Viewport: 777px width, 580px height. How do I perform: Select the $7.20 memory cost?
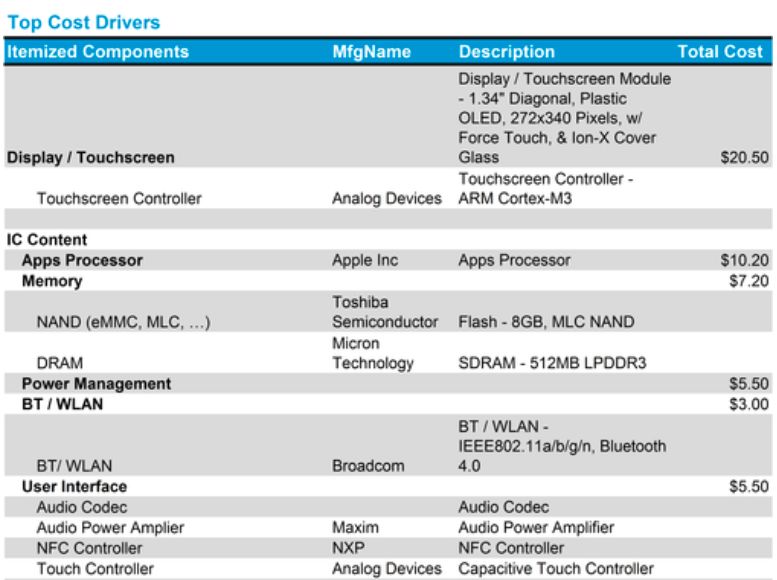coord(749,281)
